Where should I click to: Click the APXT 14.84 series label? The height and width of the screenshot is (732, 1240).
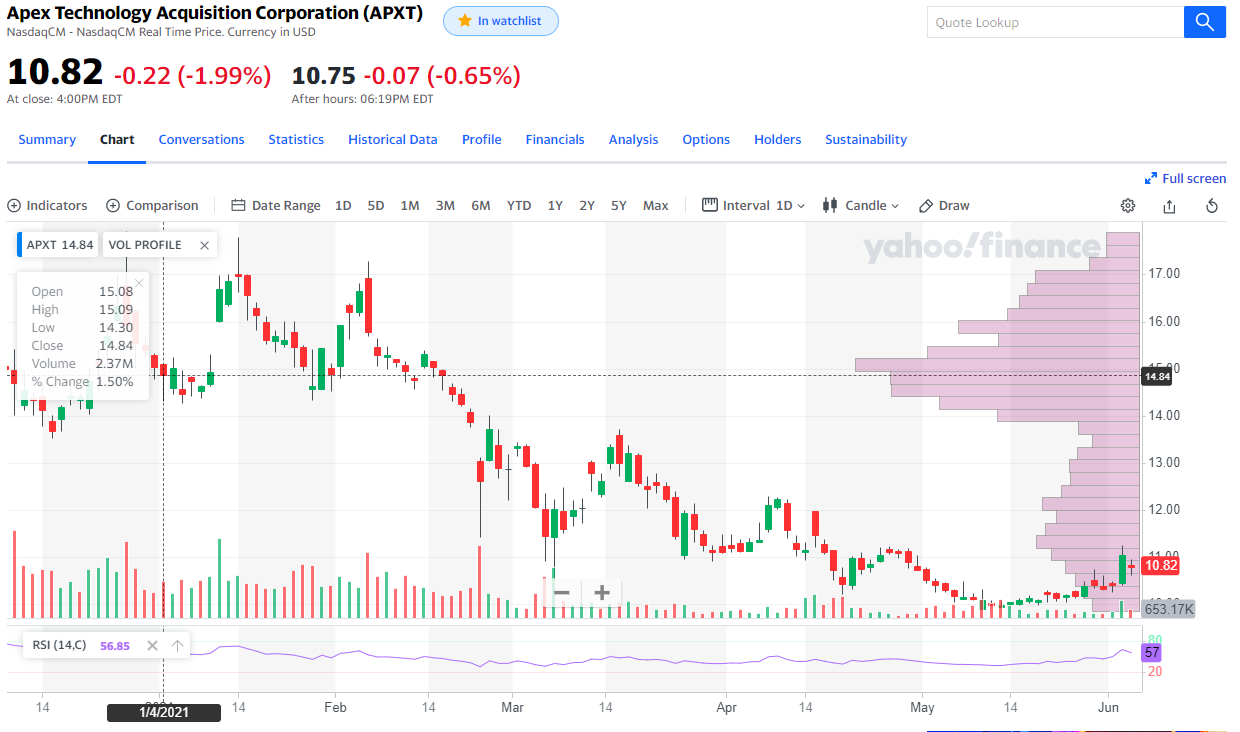[60, 244]
